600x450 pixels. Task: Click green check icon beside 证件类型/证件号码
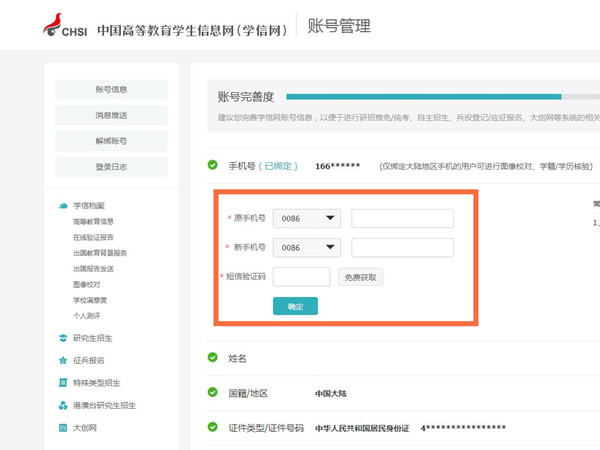212,427
